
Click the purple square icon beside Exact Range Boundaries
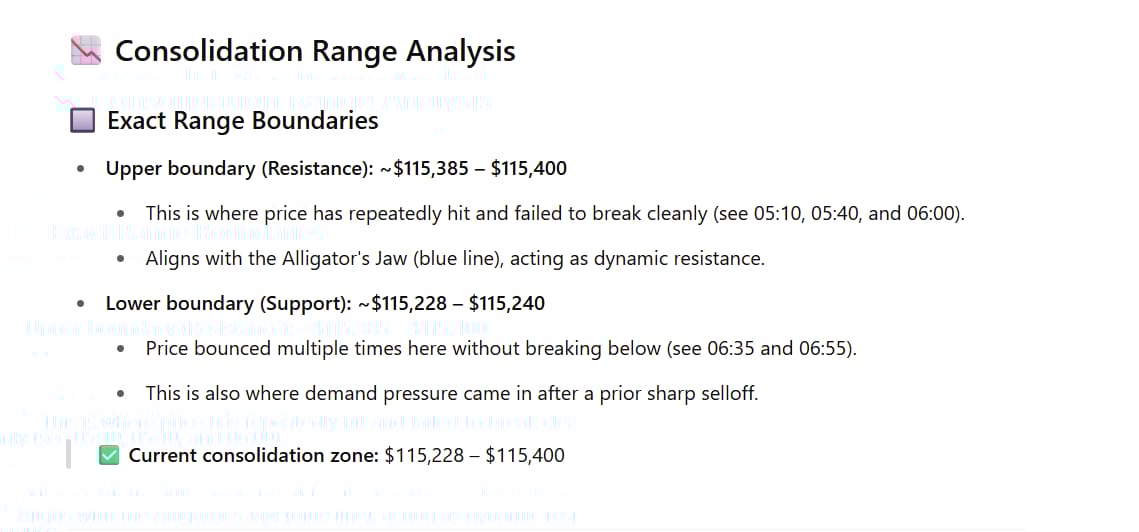tap(83, 121)
